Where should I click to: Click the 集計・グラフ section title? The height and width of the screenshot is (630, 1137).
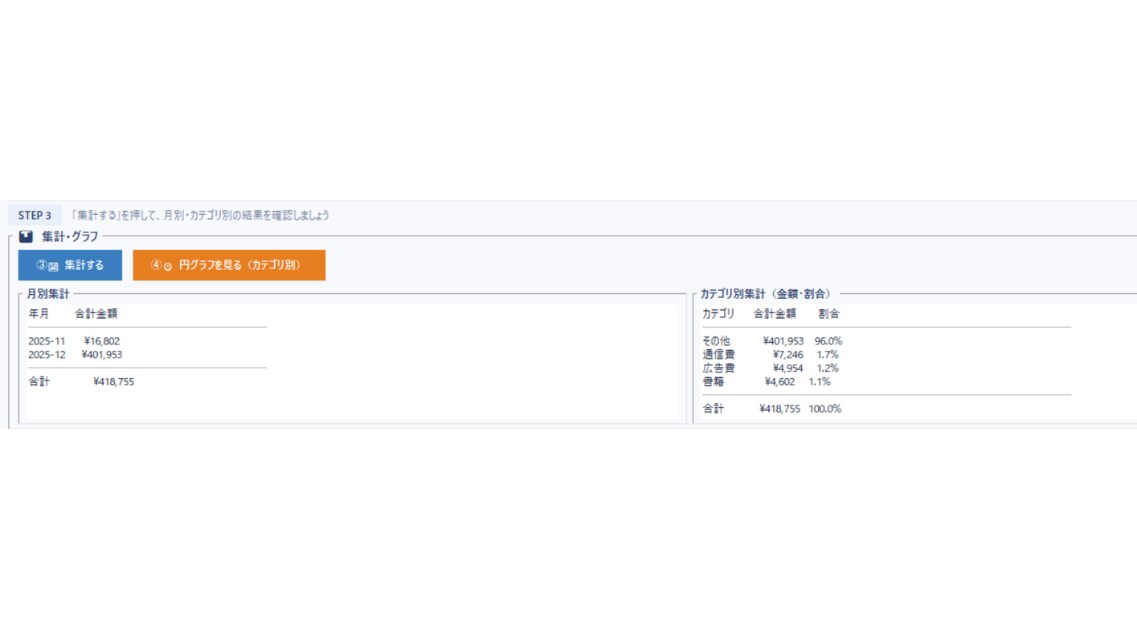tap(70, 236)
